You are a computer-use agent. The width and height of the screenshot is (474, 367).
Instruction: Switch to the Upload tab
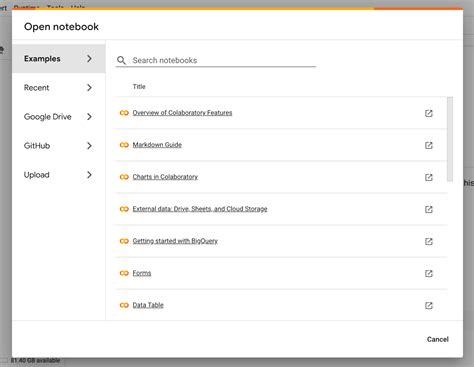click(59, 175)
